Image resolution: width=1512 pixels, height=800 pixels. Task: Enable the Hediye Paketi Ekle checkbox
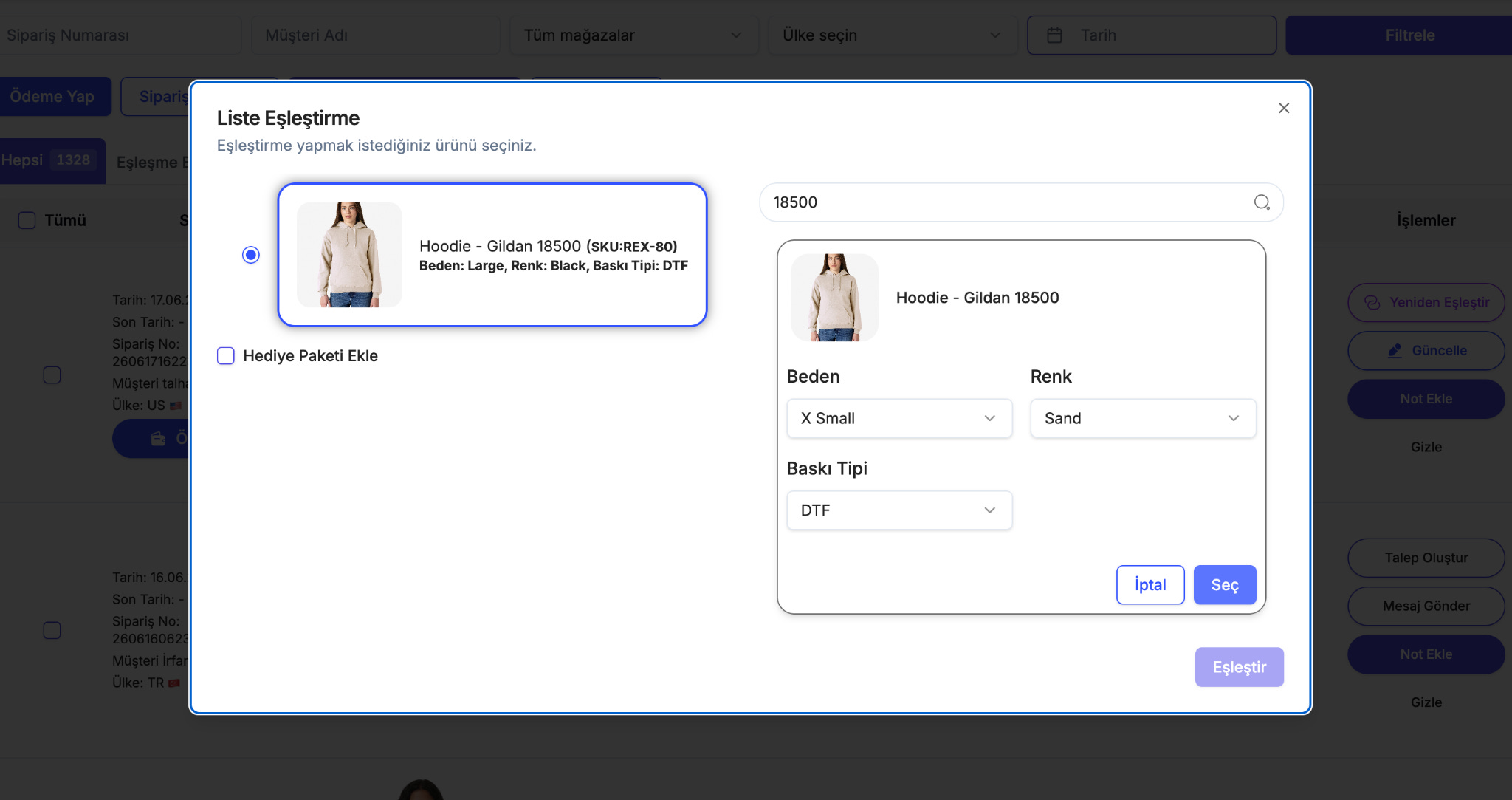click(226, 356)
